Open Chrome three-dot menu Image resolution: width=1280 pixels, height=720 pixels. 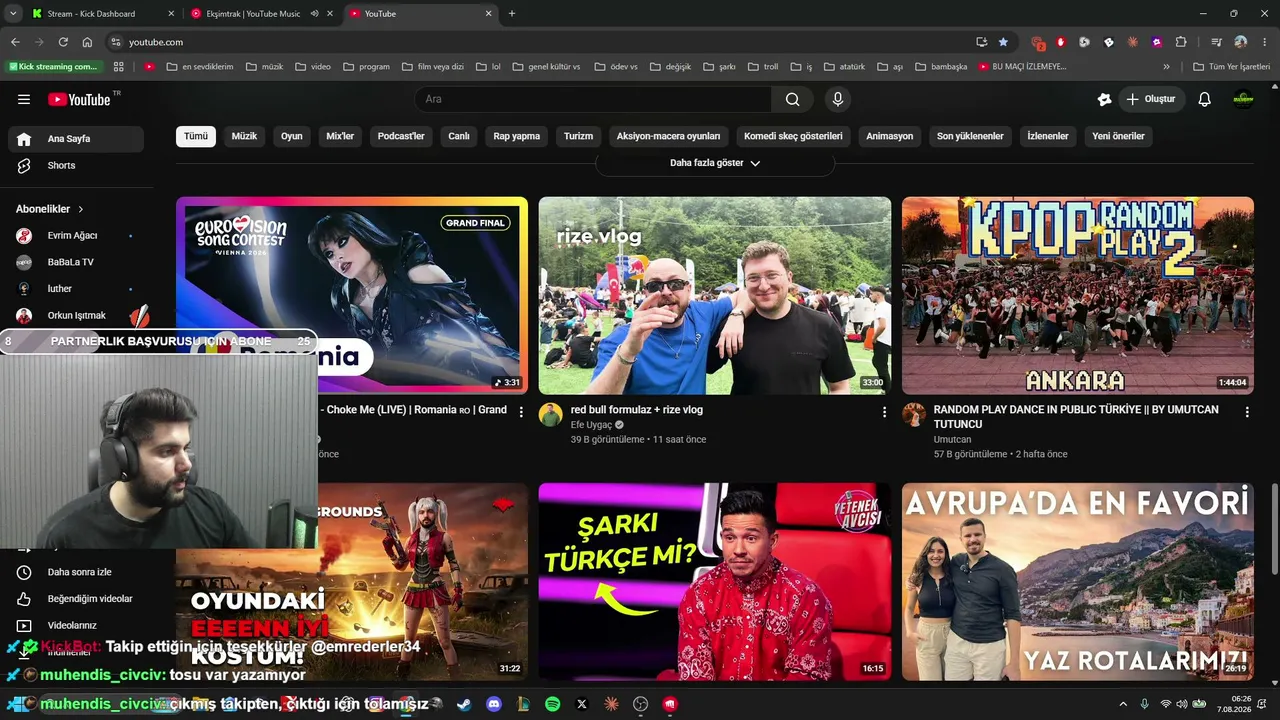[1263, 42]
